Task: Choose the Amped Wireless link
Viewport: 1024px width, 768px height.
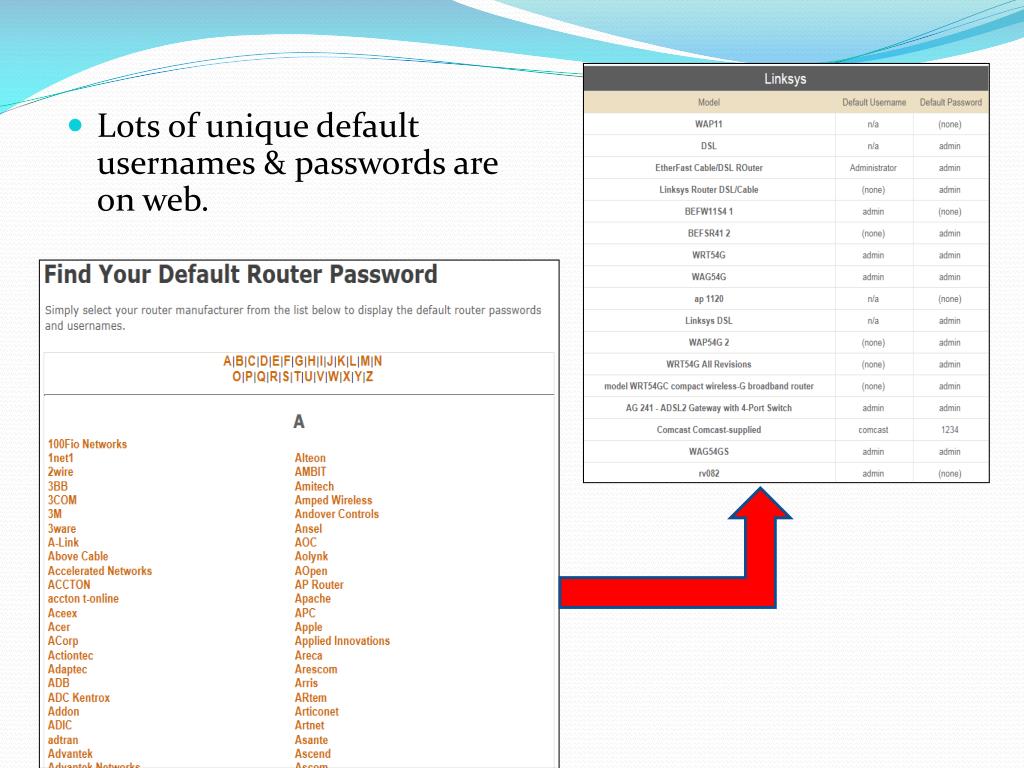Action: (x=333, y=500)
